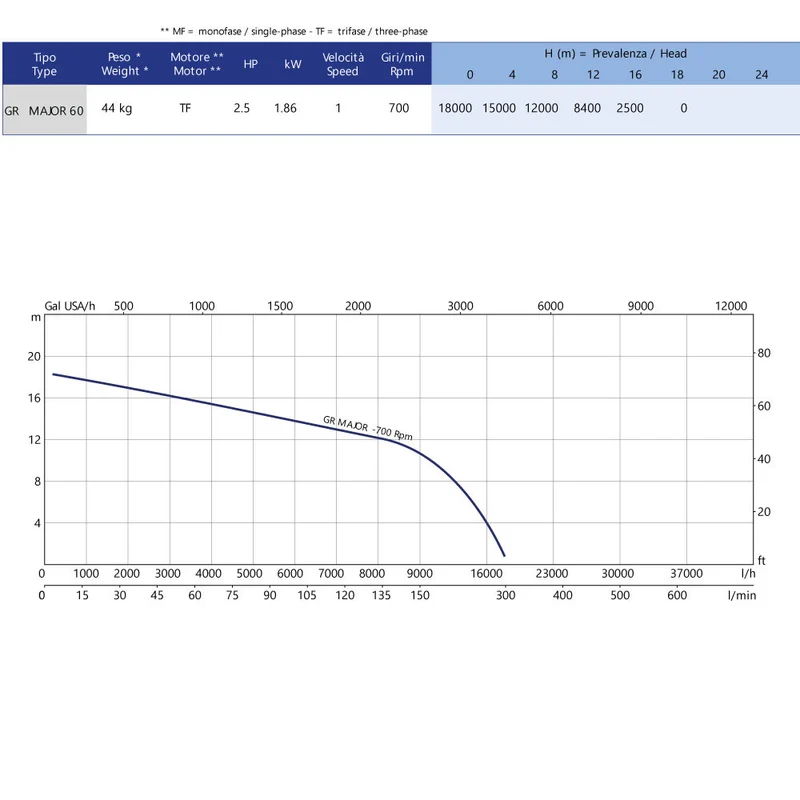Select the 20 m head axis label

34,357
